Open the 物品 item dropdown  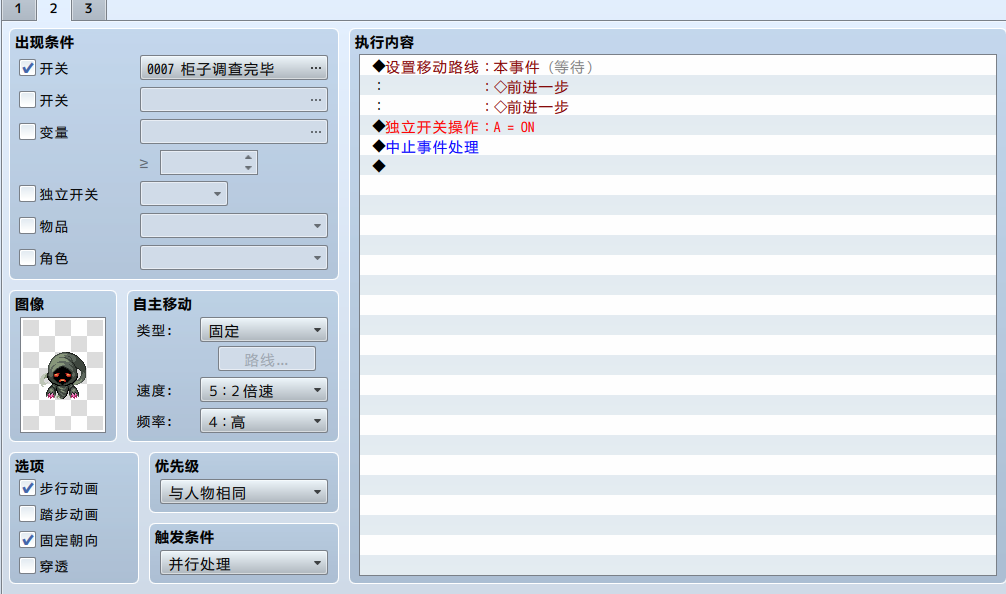click(234, 226)
